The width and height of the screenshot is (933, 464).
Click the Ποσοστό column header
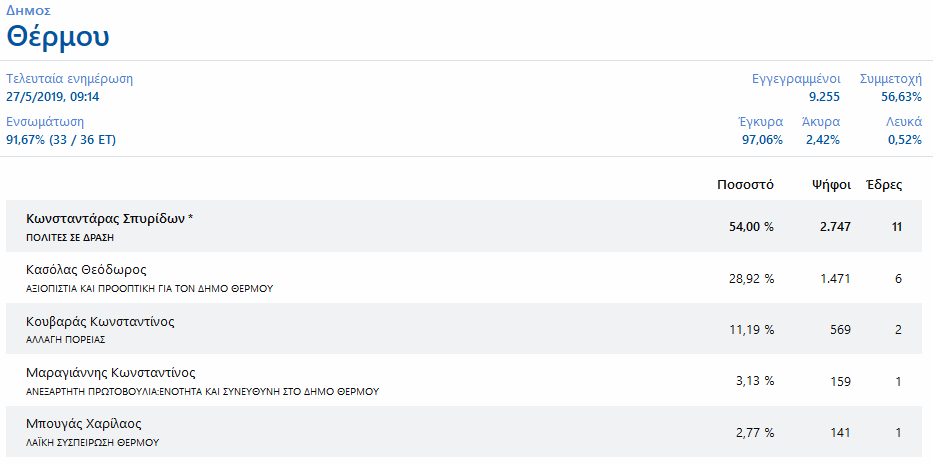click(745, 185)
